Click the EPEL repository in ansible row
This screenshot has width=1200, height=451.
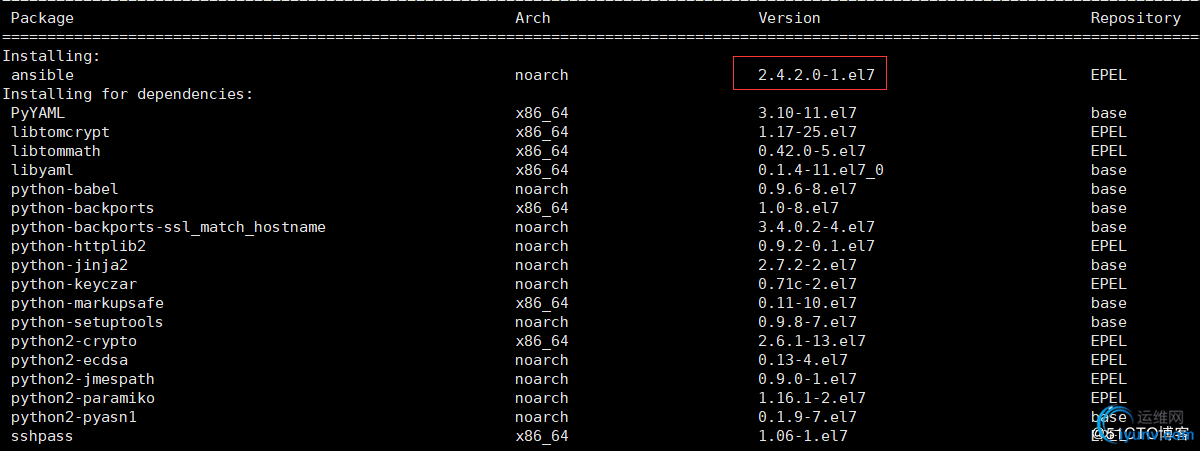(x=1109, y=75)
